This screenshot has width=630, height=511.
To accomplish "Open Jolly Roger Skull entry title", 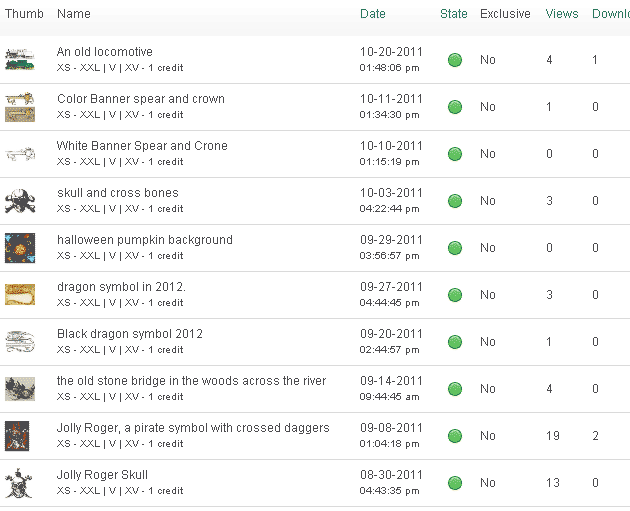I will coord(102,475).
